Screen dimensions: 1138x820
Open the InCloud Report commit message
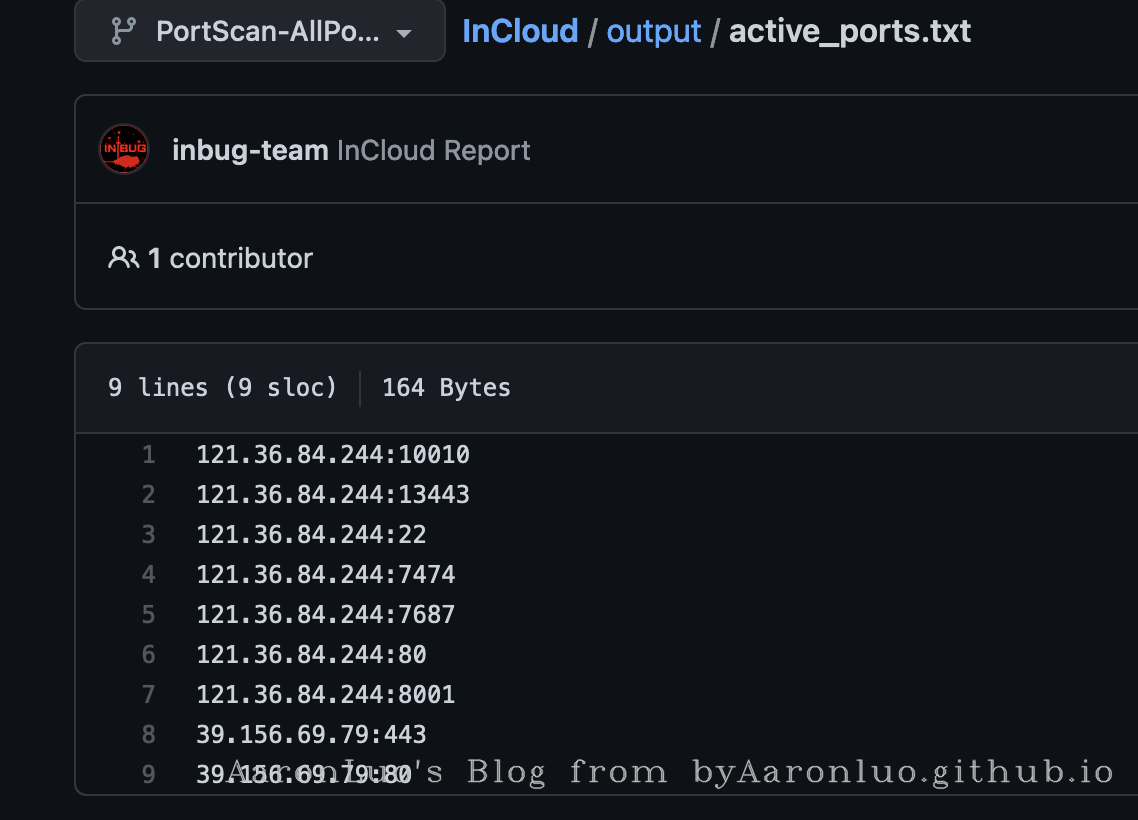click(x=434, y=151)
